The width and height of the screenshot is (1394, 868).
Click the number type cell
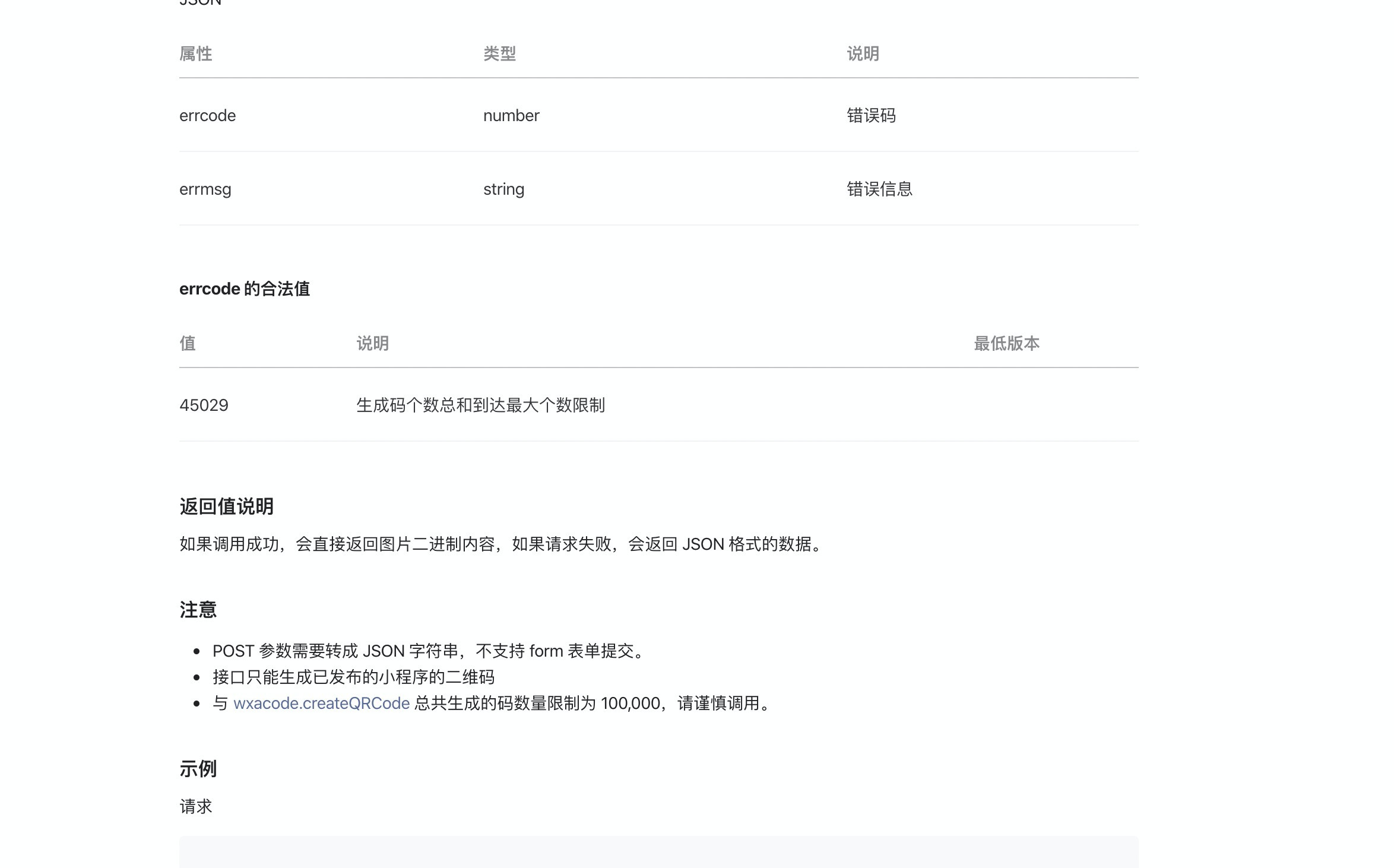click(x=511, y=115)
